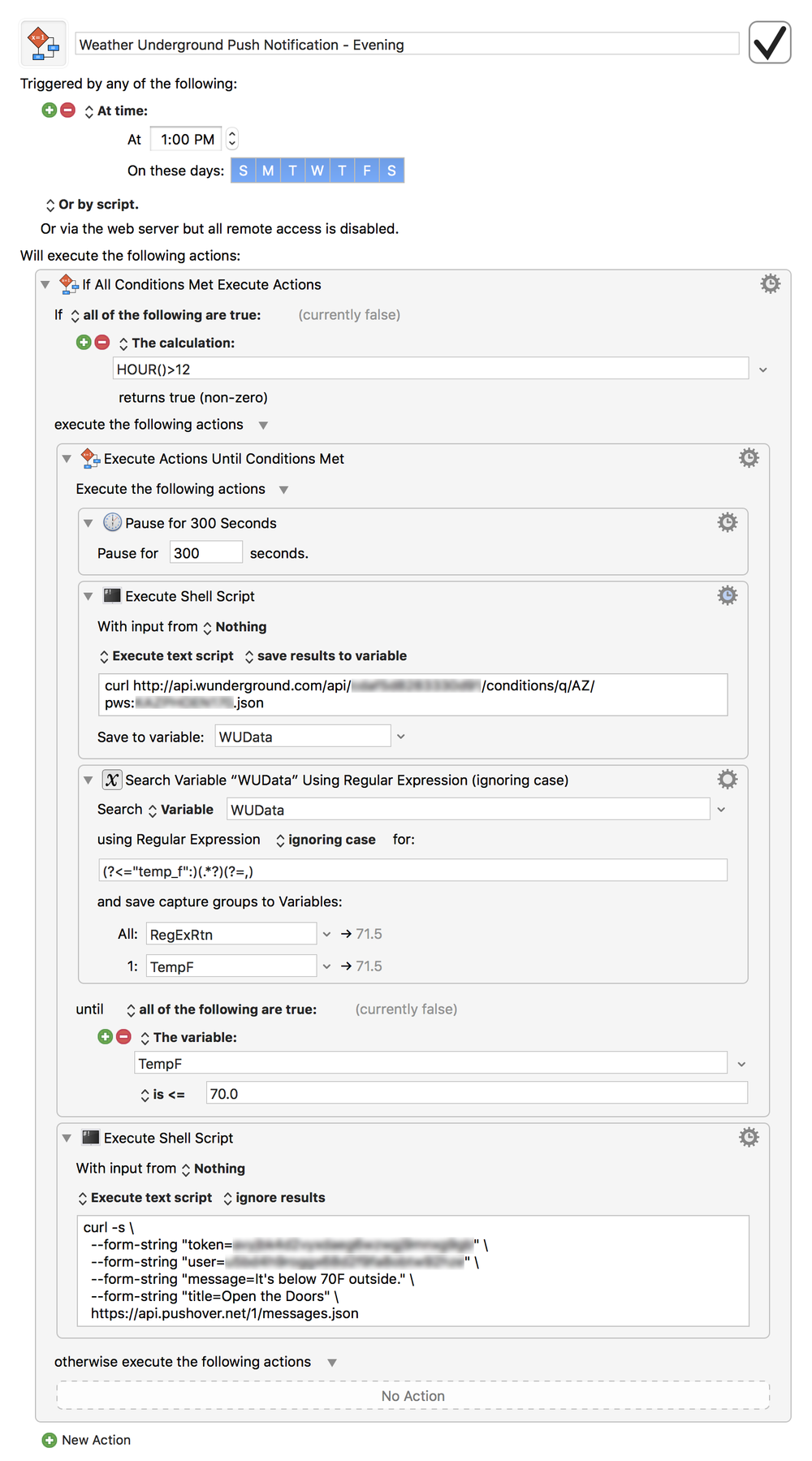This screenshot has height=1461, width=812.
Task: Open the 'ignoring case' popup menu
Action: coord(326,840)
